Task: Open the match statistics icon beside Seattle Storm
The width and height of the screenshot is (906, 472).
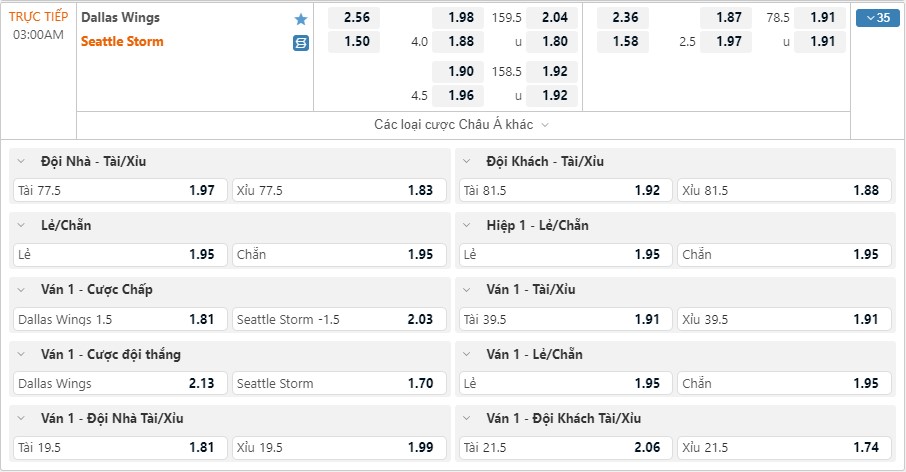Action: (300, 43)
